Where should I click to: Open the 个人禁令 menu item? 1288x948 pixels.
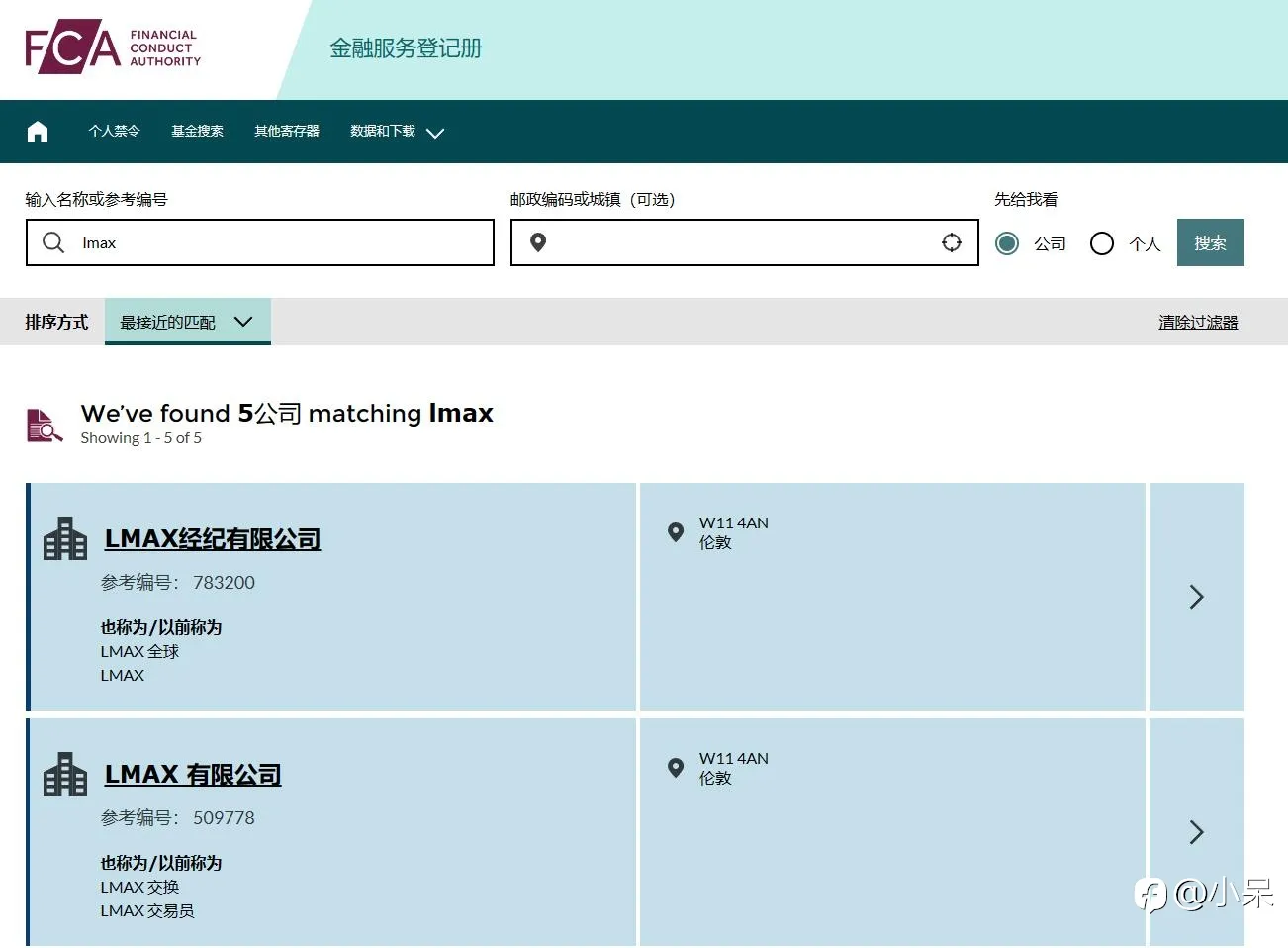tap(114, 131)
